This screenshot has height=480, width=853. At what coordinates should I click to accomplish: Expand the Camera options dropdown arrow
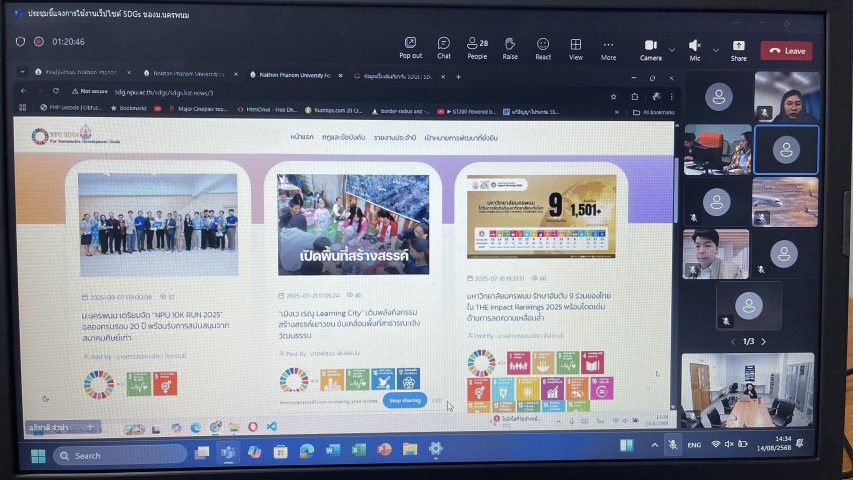click(671, 48)
